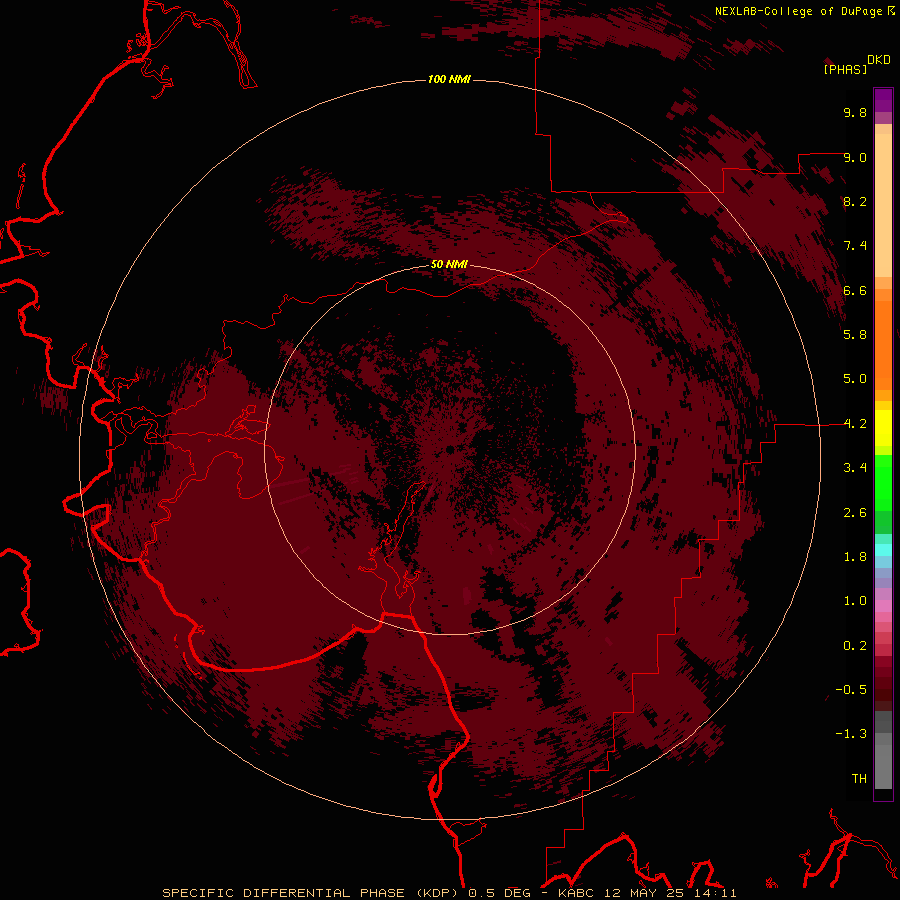Viewport: 900px width, 900px height.
Task: Click the cyan segment of the color bar
Action: pos(883,549)
